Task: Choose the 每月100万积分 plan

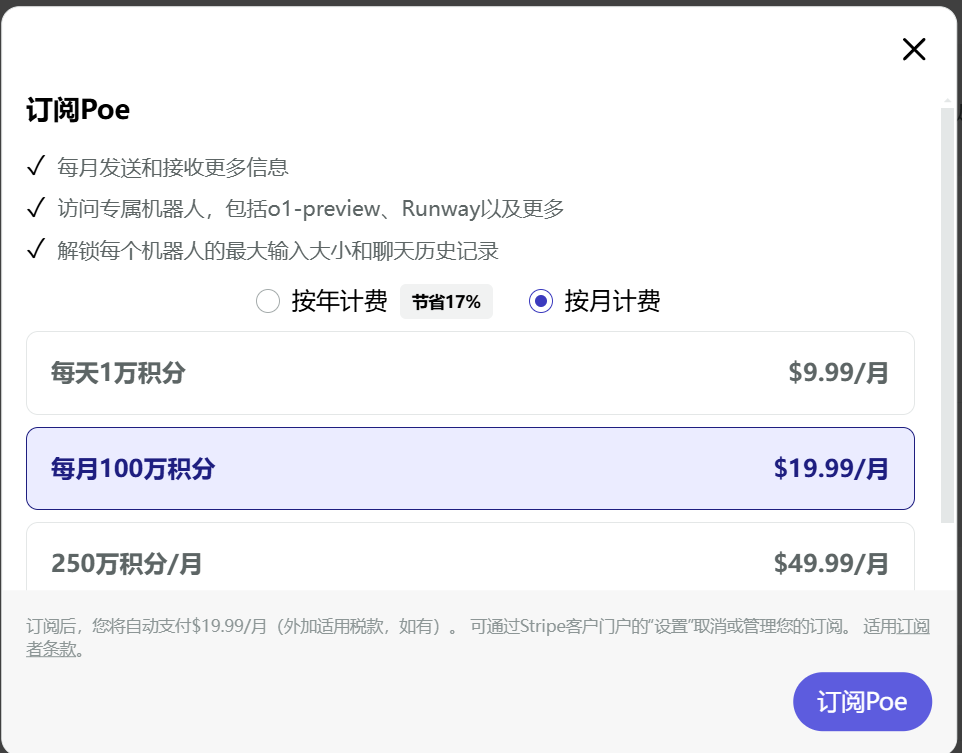Action: [x=470, y=468]
